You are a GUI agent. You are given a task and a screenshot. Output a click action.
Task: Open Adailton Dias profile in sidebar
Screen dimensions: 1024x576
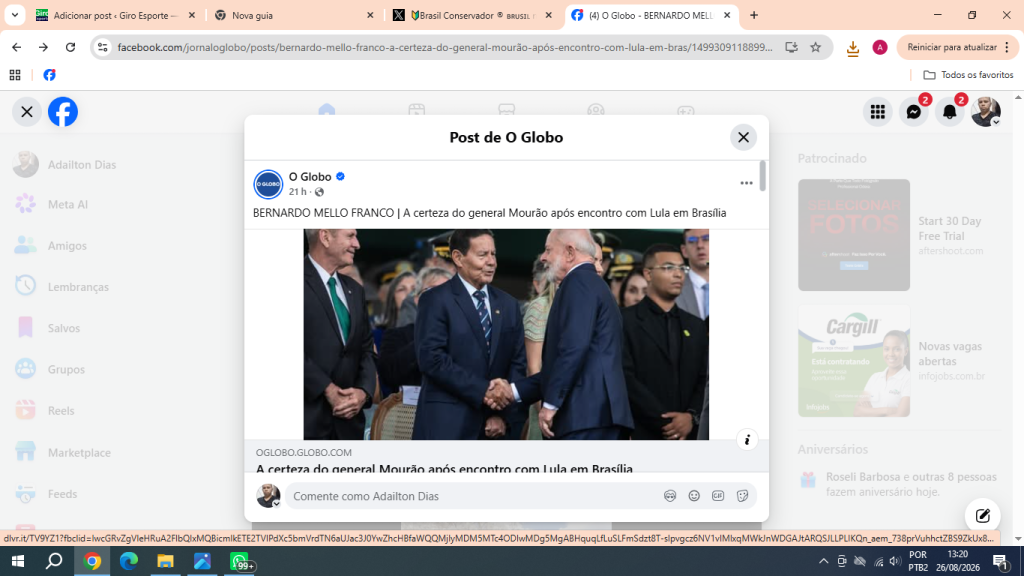tap(64, 165)
